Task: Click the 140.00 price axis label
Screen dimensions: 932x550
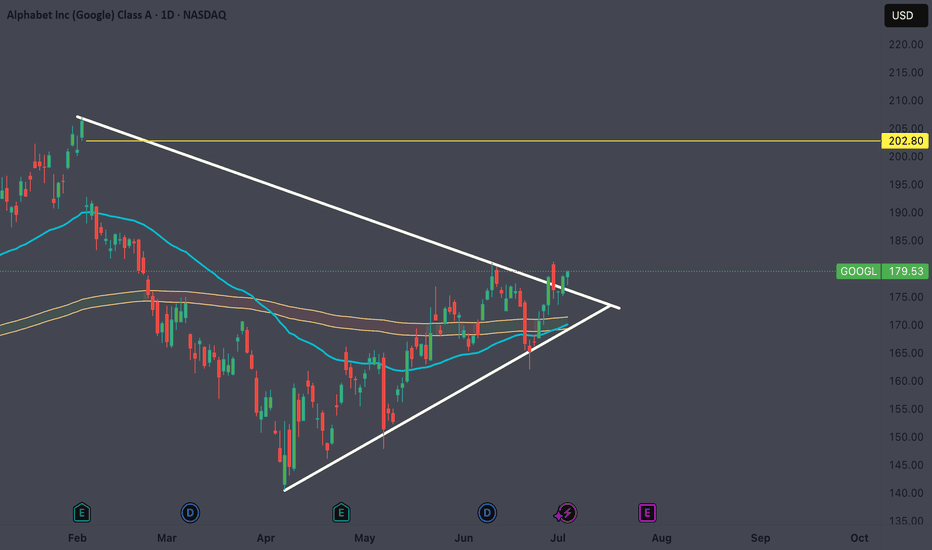Action: (x=906, y=493)
